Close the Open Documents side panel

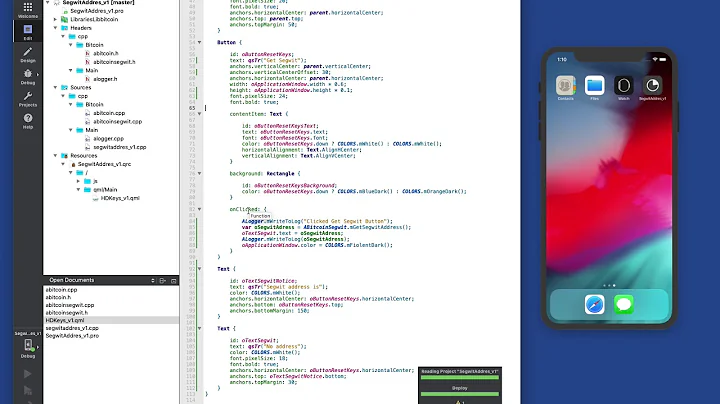[174, 281]
